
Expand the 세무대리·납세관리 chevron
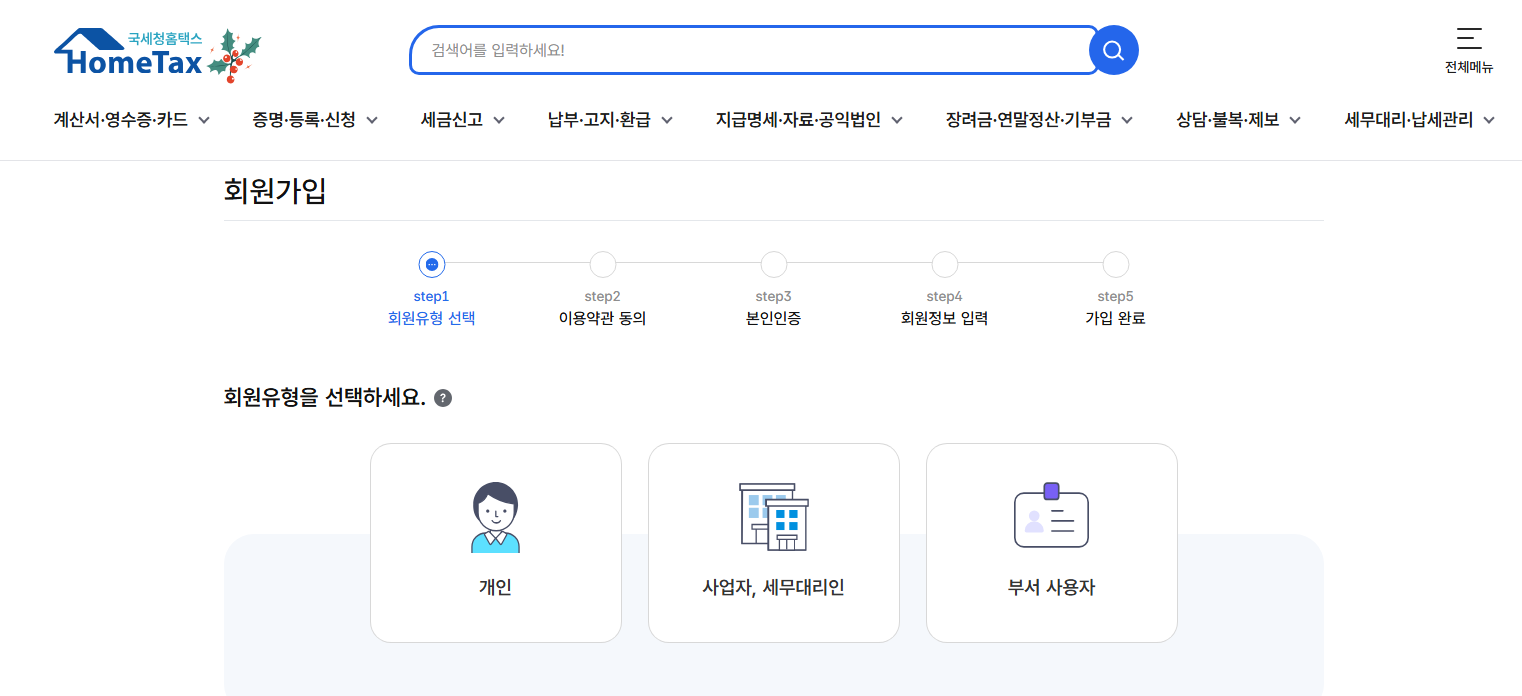click(x=1489, y=120)
